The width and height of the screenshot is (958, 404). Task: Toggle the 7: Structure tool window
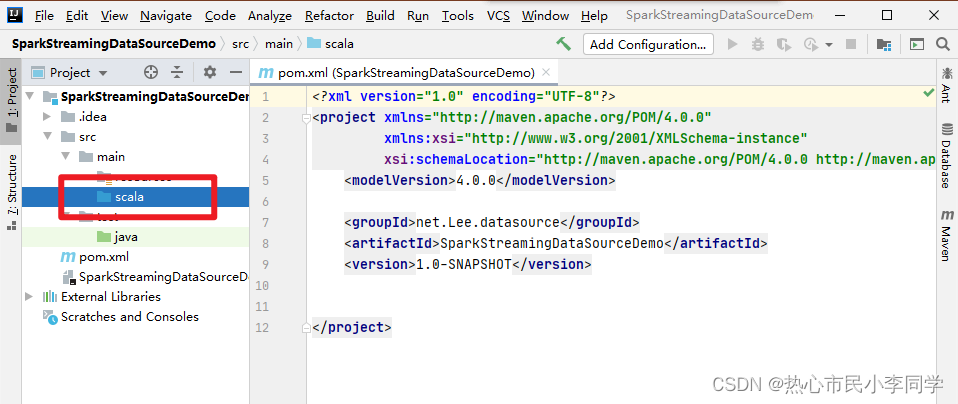pyautogui.click(x=11, y=191)
